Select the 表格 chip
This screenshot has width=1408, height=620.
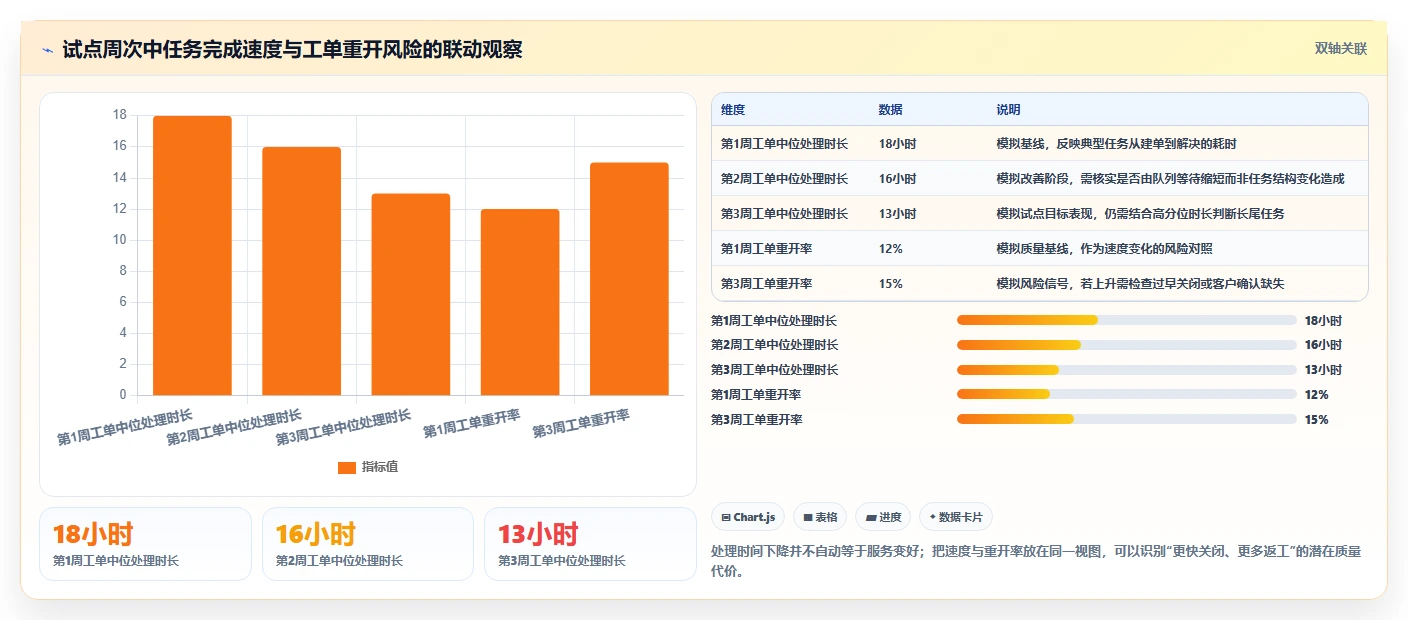[x=819, y=517]
